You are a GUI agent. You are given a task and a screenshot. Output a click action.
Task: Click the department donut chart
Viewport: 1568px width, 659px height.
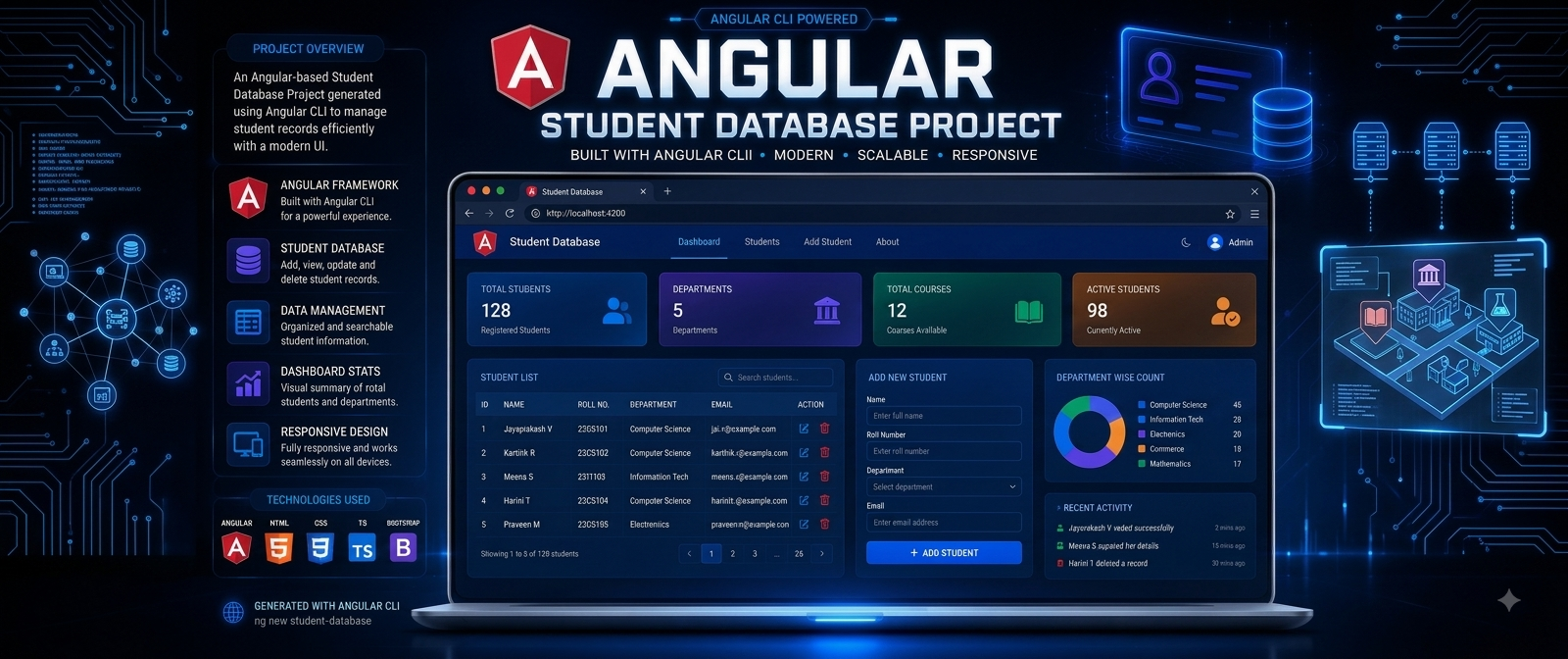click(1089, 431)
